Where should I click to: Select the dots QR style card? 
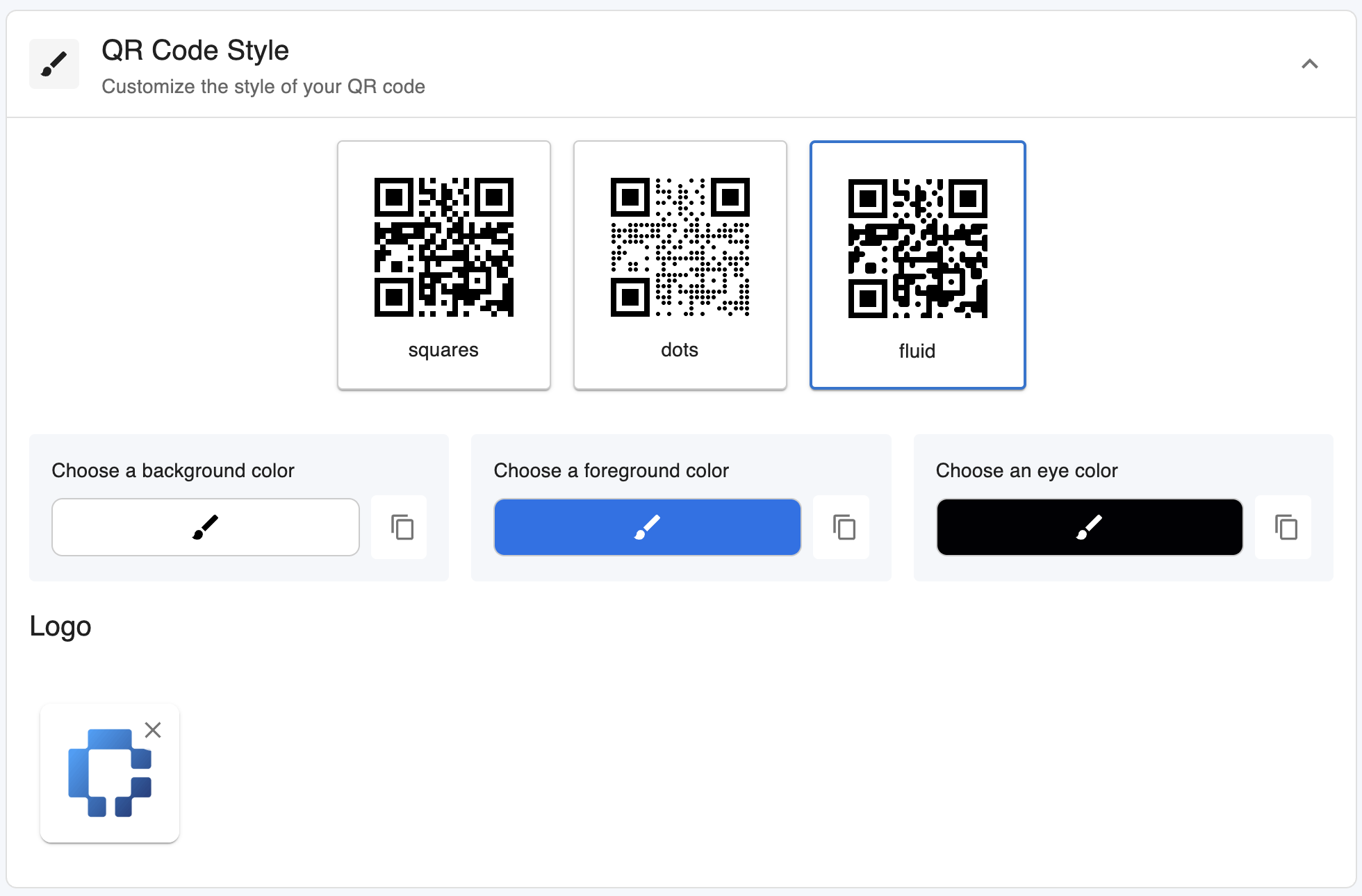pyautogui.click(x=680, y=265)
